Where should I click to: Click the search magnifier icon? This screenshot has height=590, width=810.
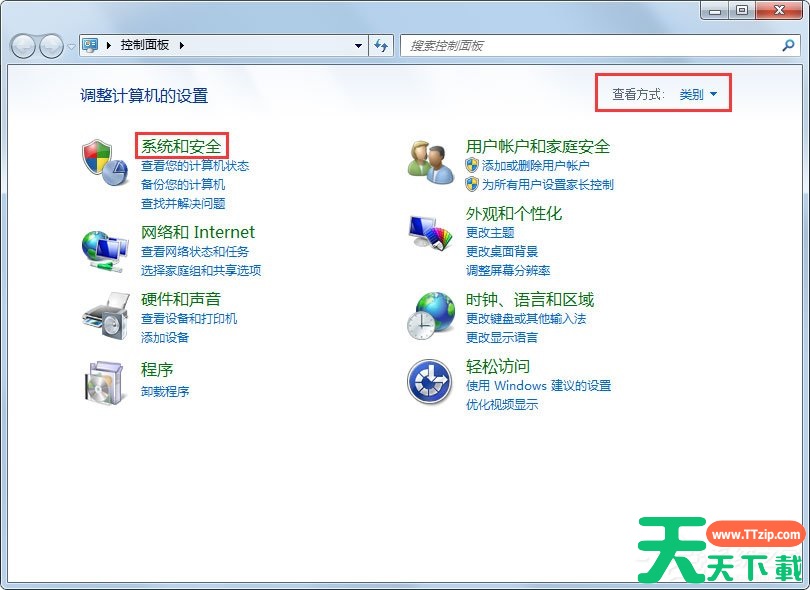(788, 45)
